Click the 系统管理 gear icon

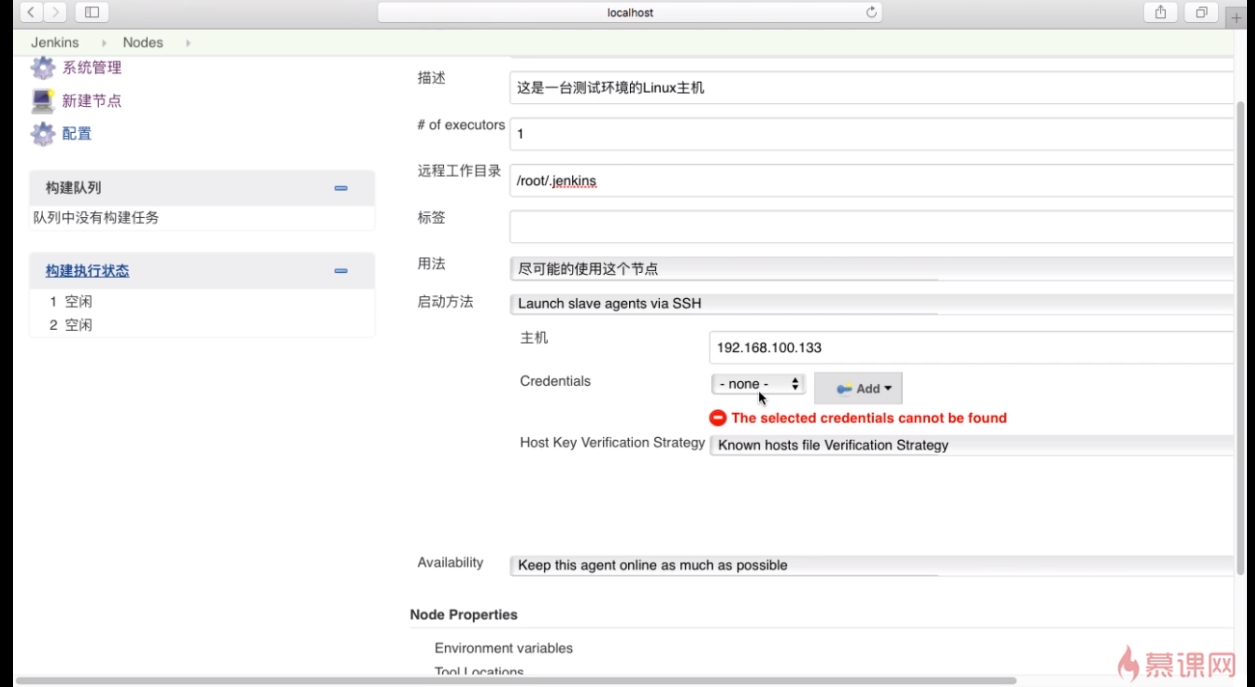pyautogui.click(x=42, y=68)
